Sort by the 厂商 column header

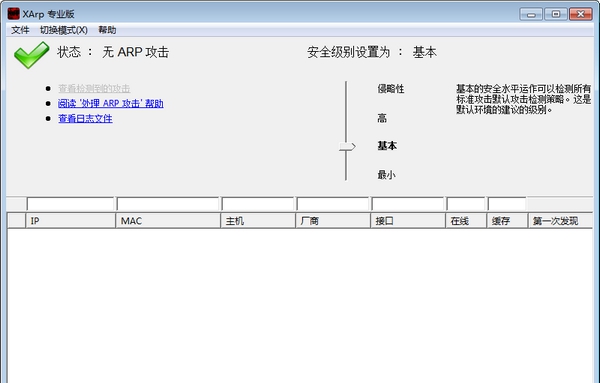pos(333,221)
